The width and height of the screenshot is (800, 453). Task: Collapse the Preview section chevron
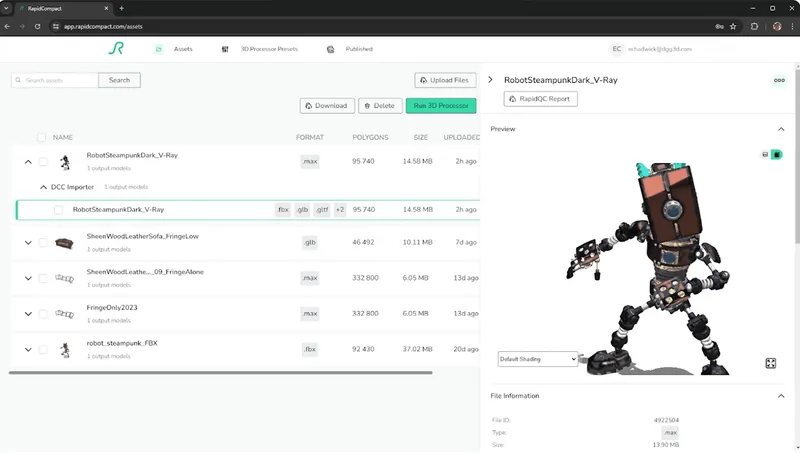click(781, 129)
